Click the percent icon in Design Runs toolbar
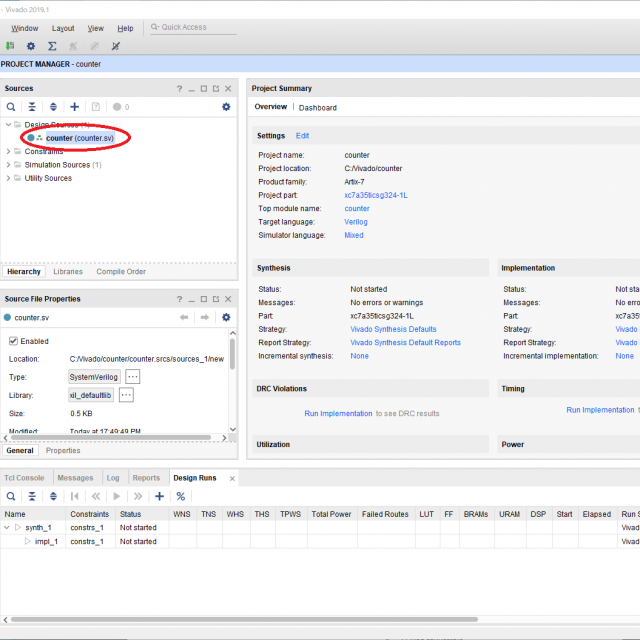 [181, 496]
